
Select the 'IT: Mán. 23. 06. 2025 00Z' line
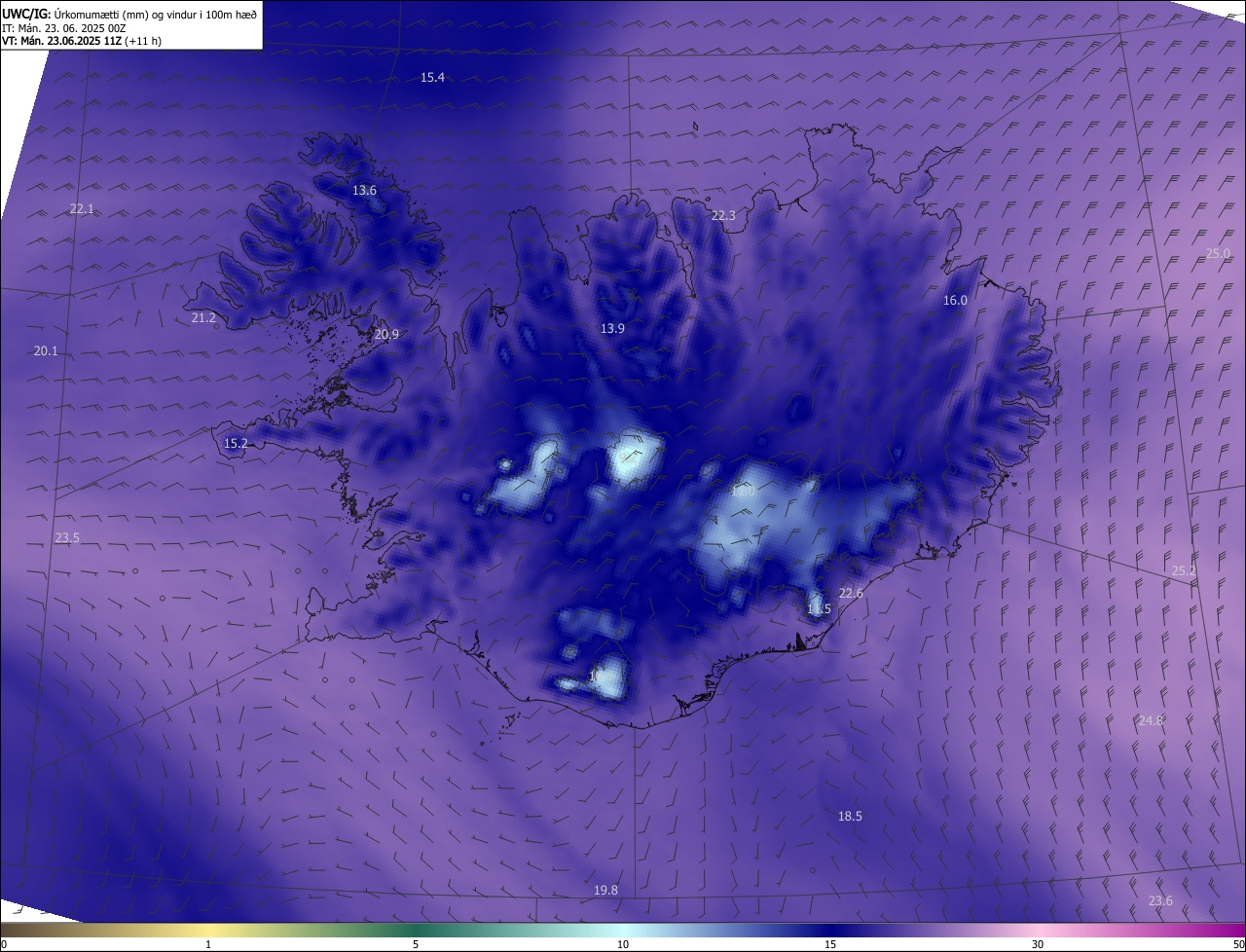click(64, 27)
